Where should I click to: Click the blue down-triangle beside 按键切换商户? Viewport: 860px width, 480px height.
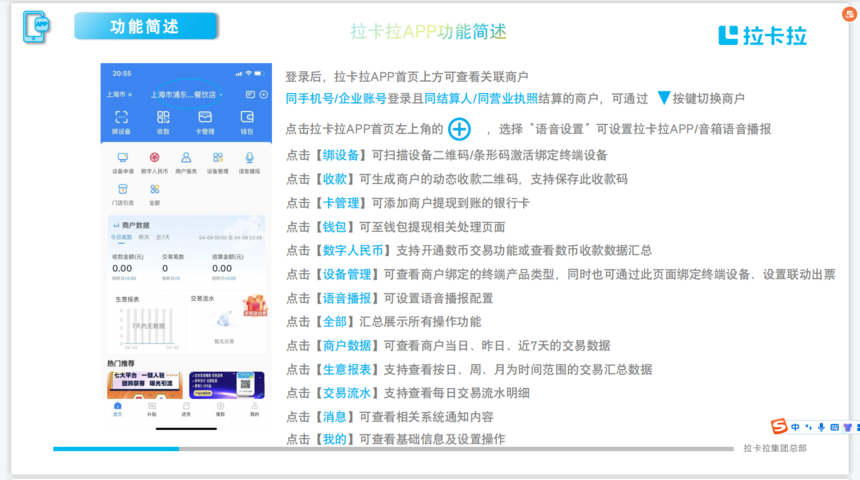click(664, 98)
